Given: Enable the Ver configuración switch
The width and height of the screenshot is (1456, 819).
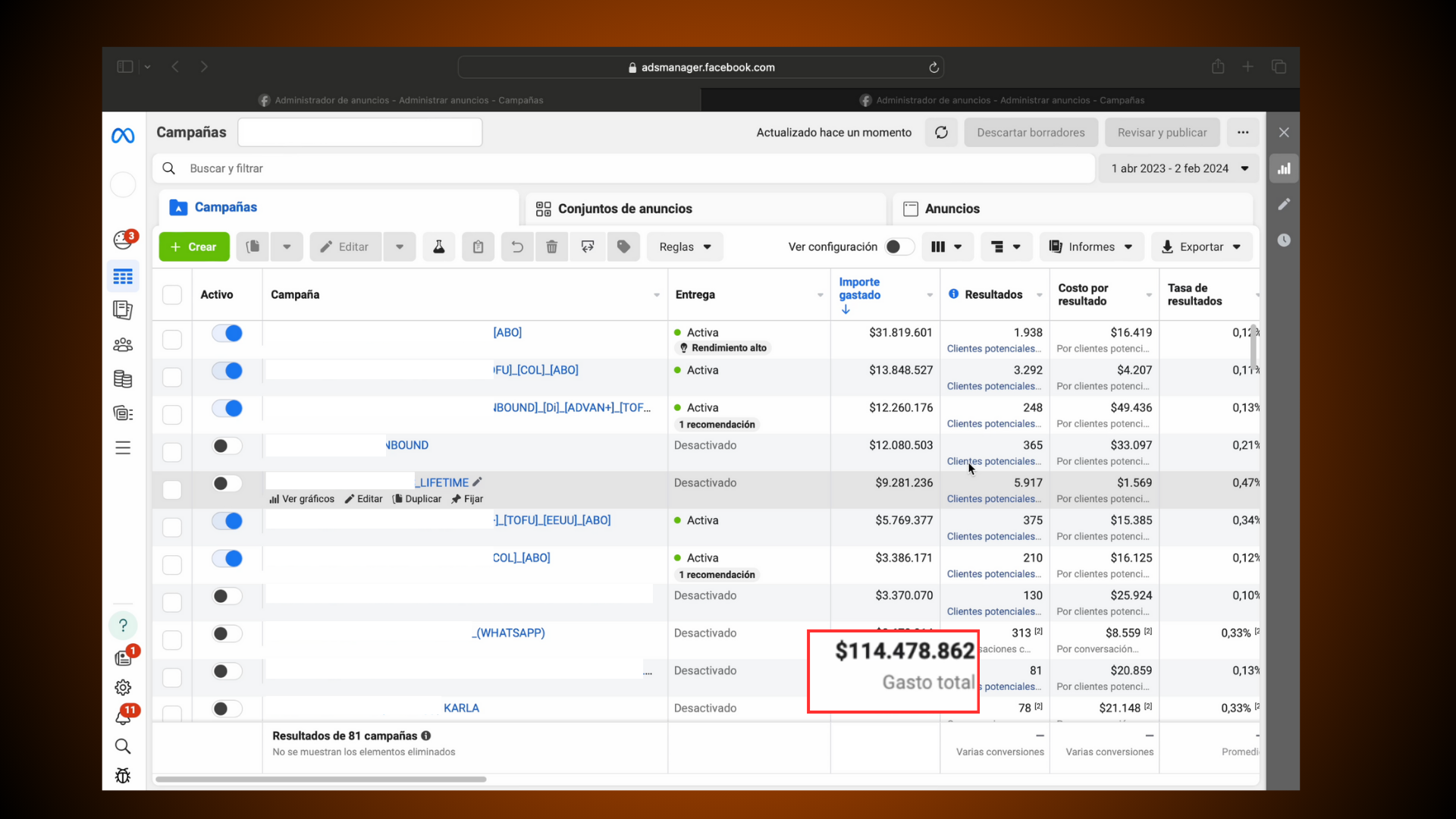Looking at the screenshot, I should click(899, 246).
